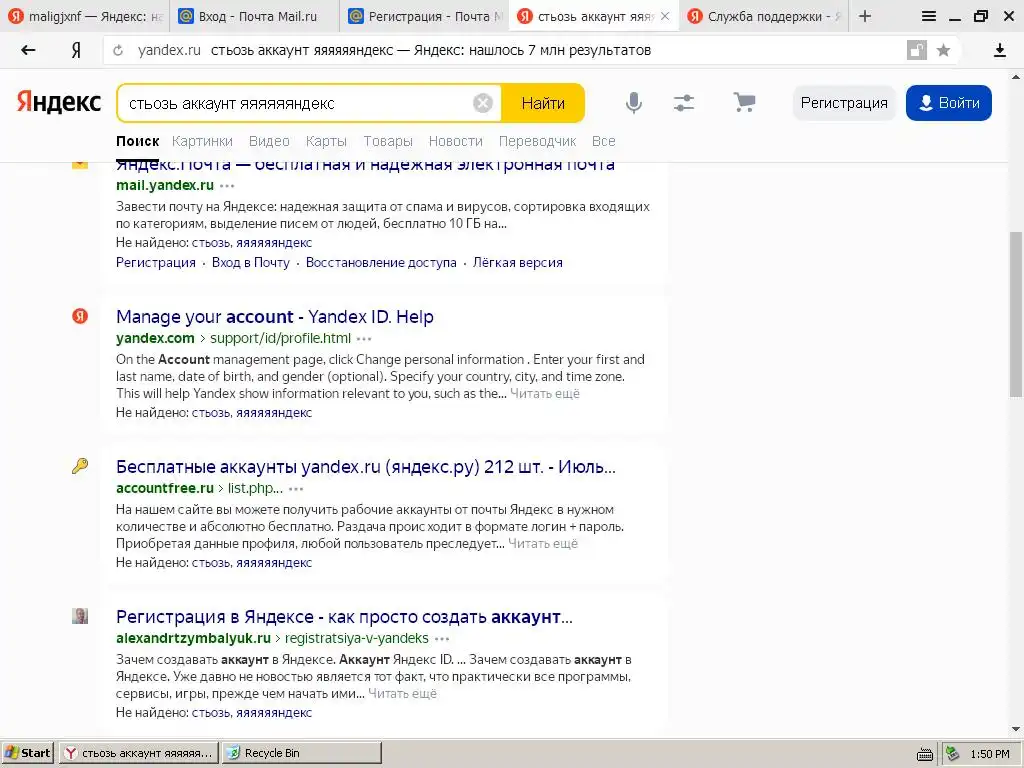1024x768 pixels.
Task: Select the Переводчик search category
Action: pyautogui.click(x=537, y=141)
